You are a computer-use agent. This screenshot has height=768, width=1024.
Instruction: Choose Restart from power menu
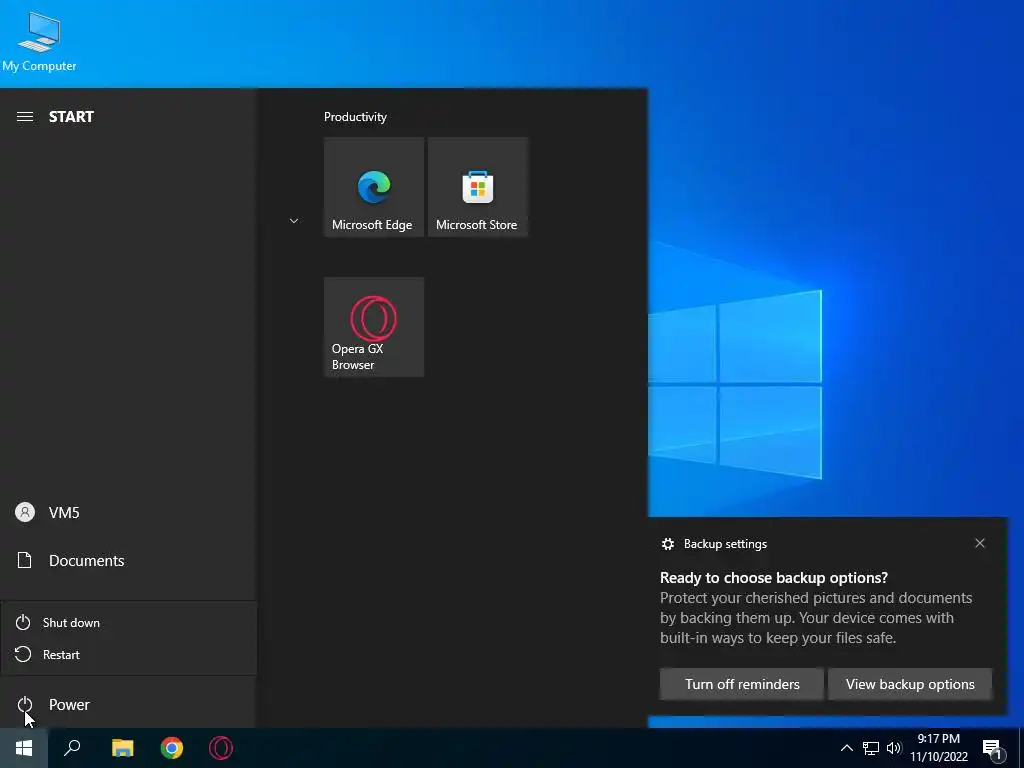(x=129, y=654)
